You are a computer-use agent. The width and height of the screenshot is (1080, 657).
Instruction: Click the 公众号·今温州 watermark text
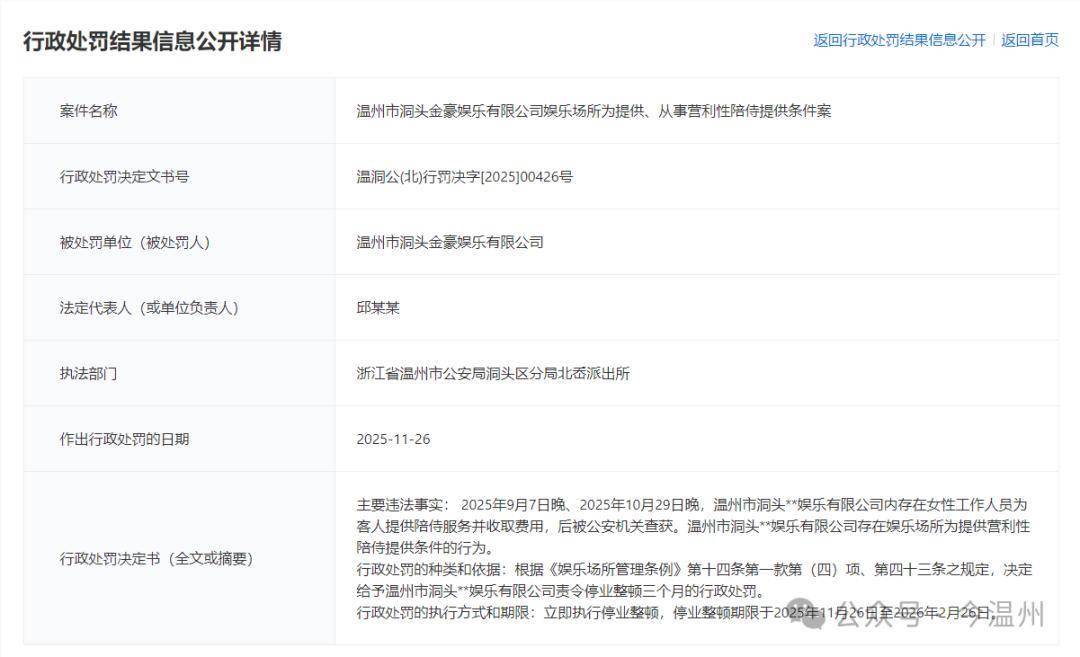[939, 616]
